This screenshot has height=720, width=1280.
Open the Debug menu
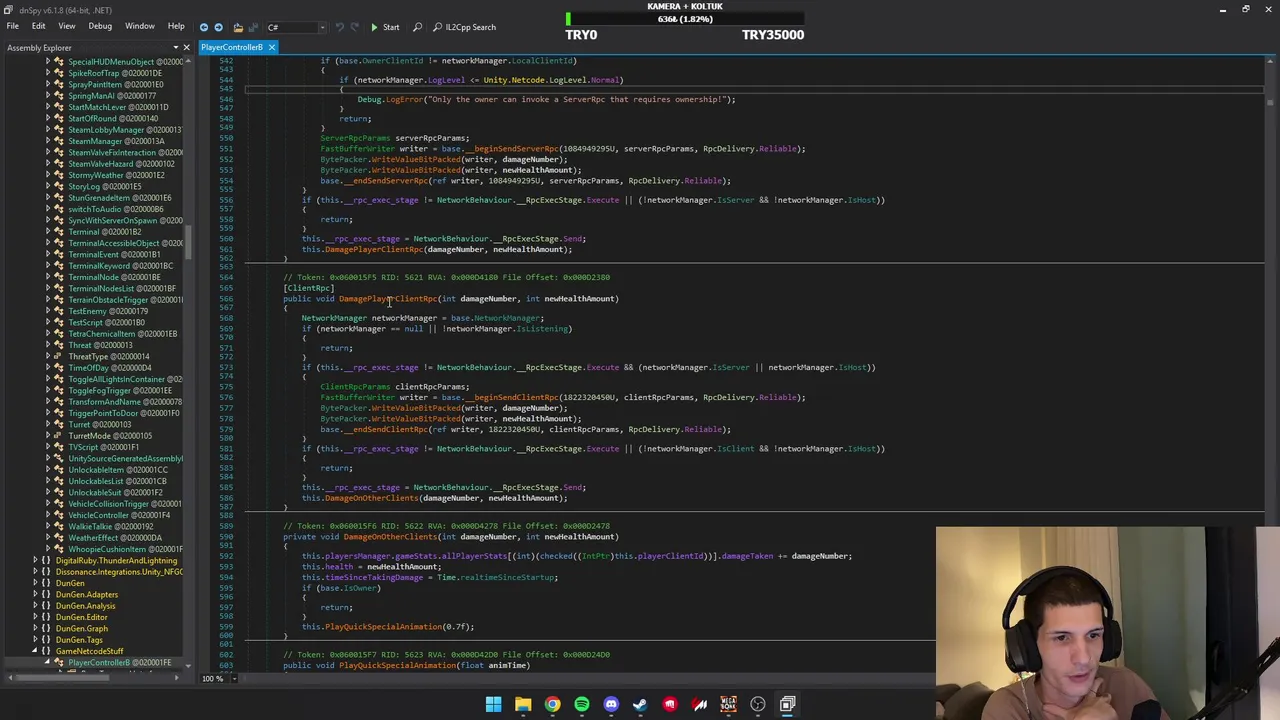click(x=100, y=26)
